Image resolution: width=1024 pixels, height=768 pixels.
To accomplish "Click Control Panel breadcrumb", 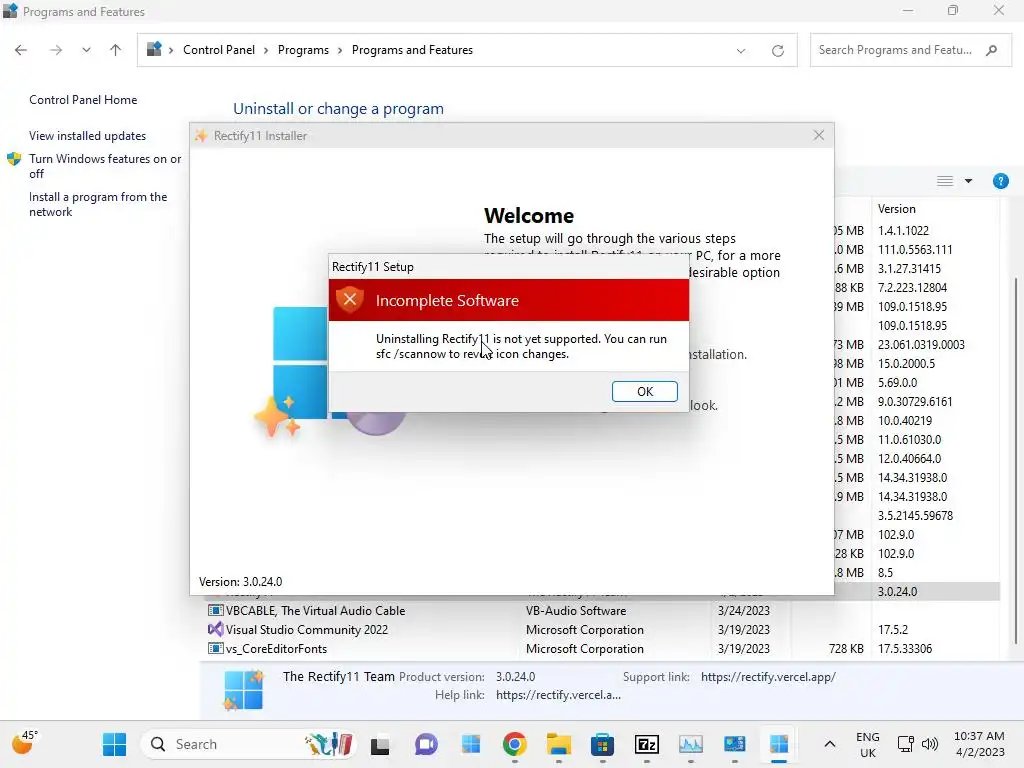I will click(219, 50).
